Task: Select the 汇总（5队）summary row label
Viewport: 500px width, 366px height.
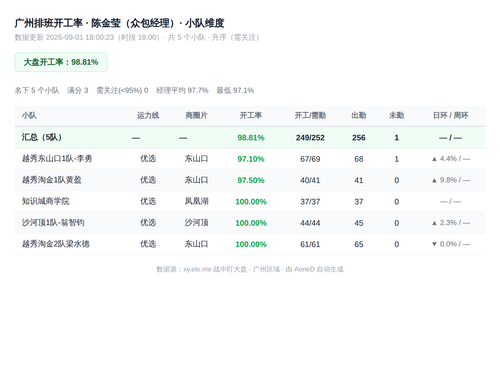Action: click(x=42, y=137)
